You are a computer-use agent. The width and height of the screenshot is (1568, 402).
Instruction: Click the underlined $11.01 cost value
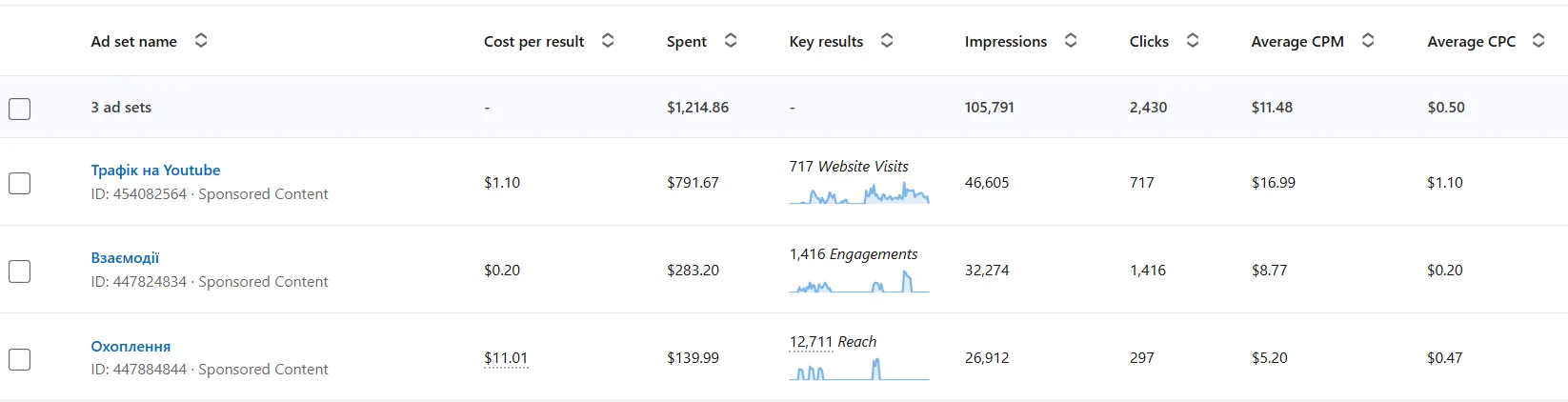506,358
